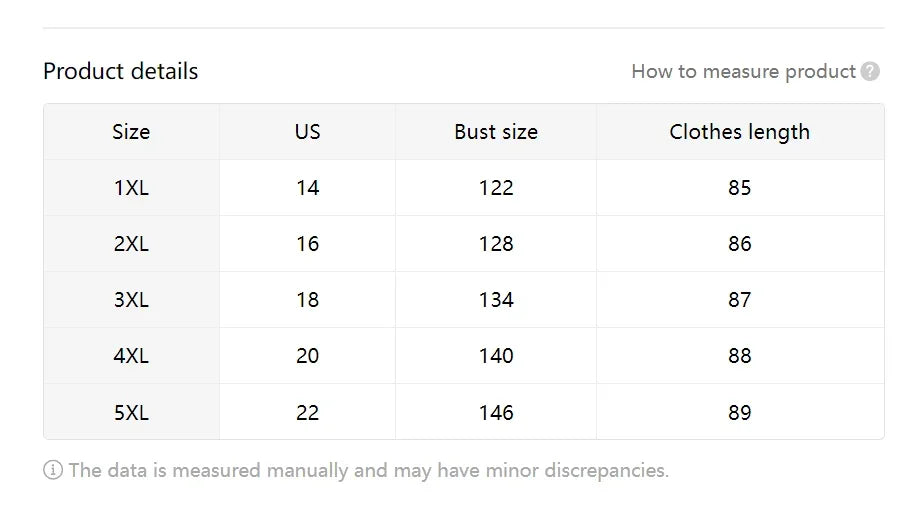Viewport: 917px width, 510px height.
Task: Pick the 4XL size row
Action: pos(131,356)
